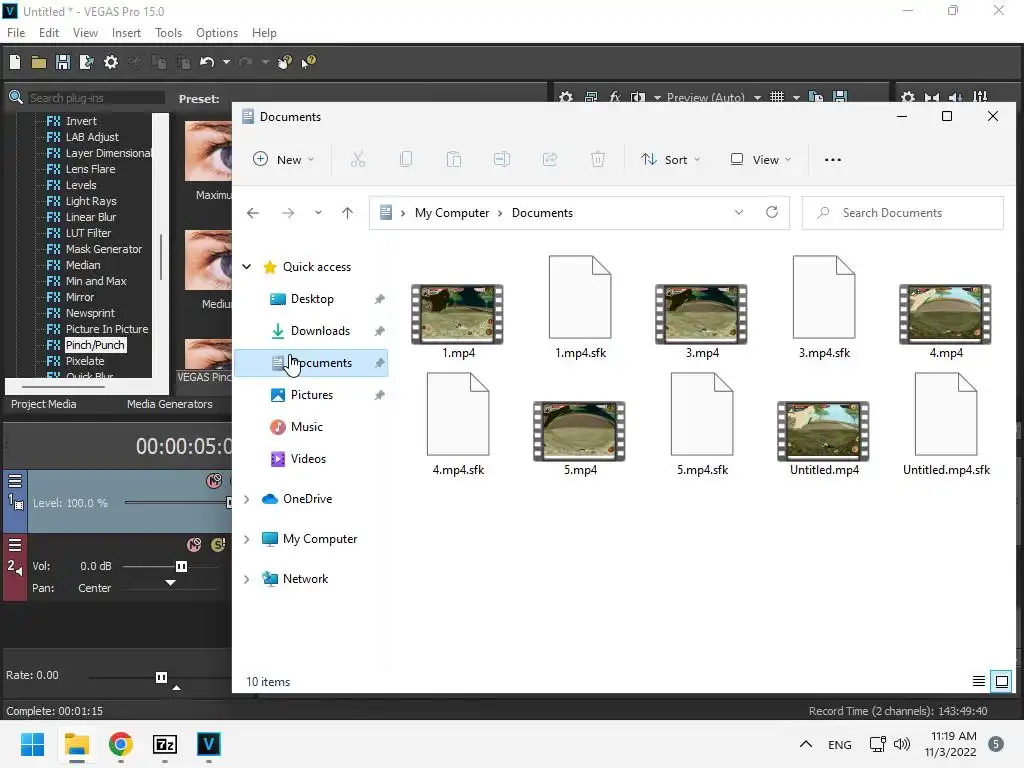Click the Rate slider handle
1024x768 pixels.
[161, 677]
